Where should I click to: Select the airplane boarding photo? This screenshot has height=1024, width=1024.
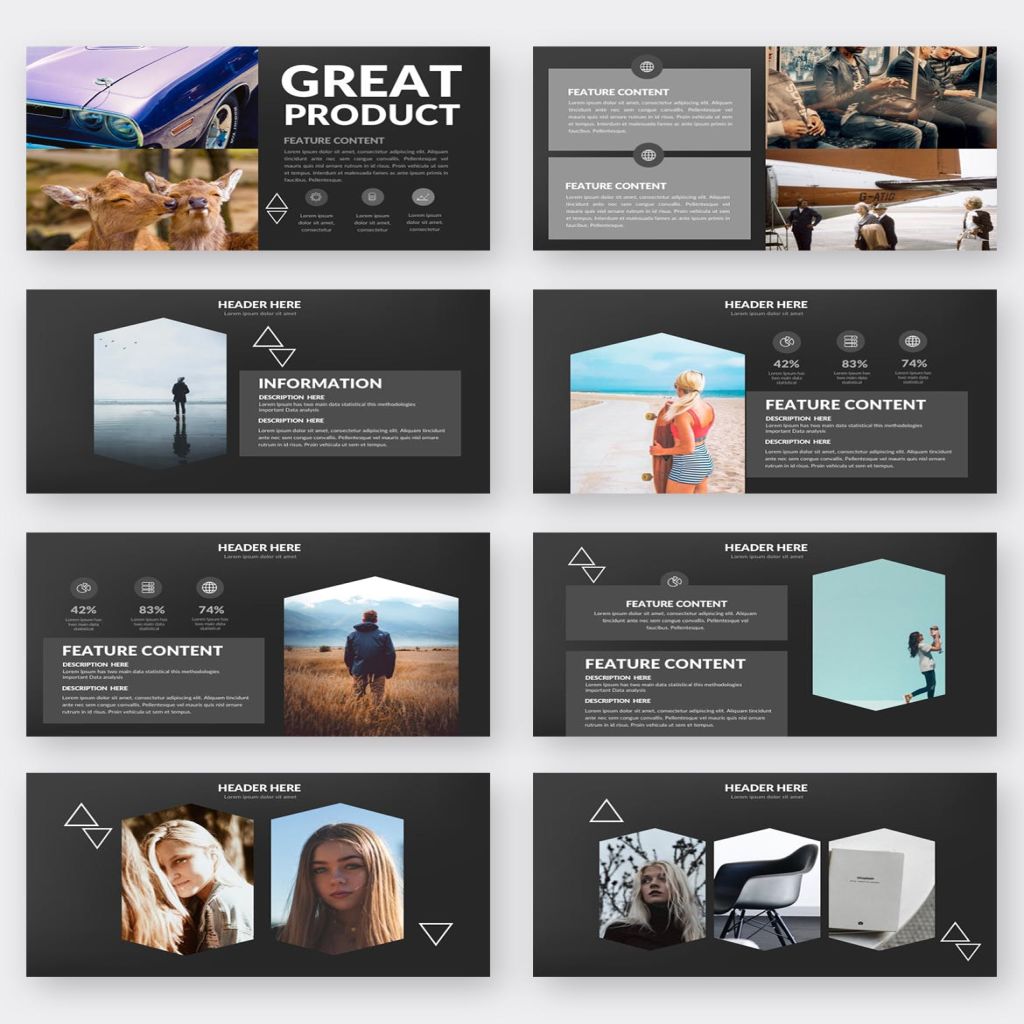point(881,200)
